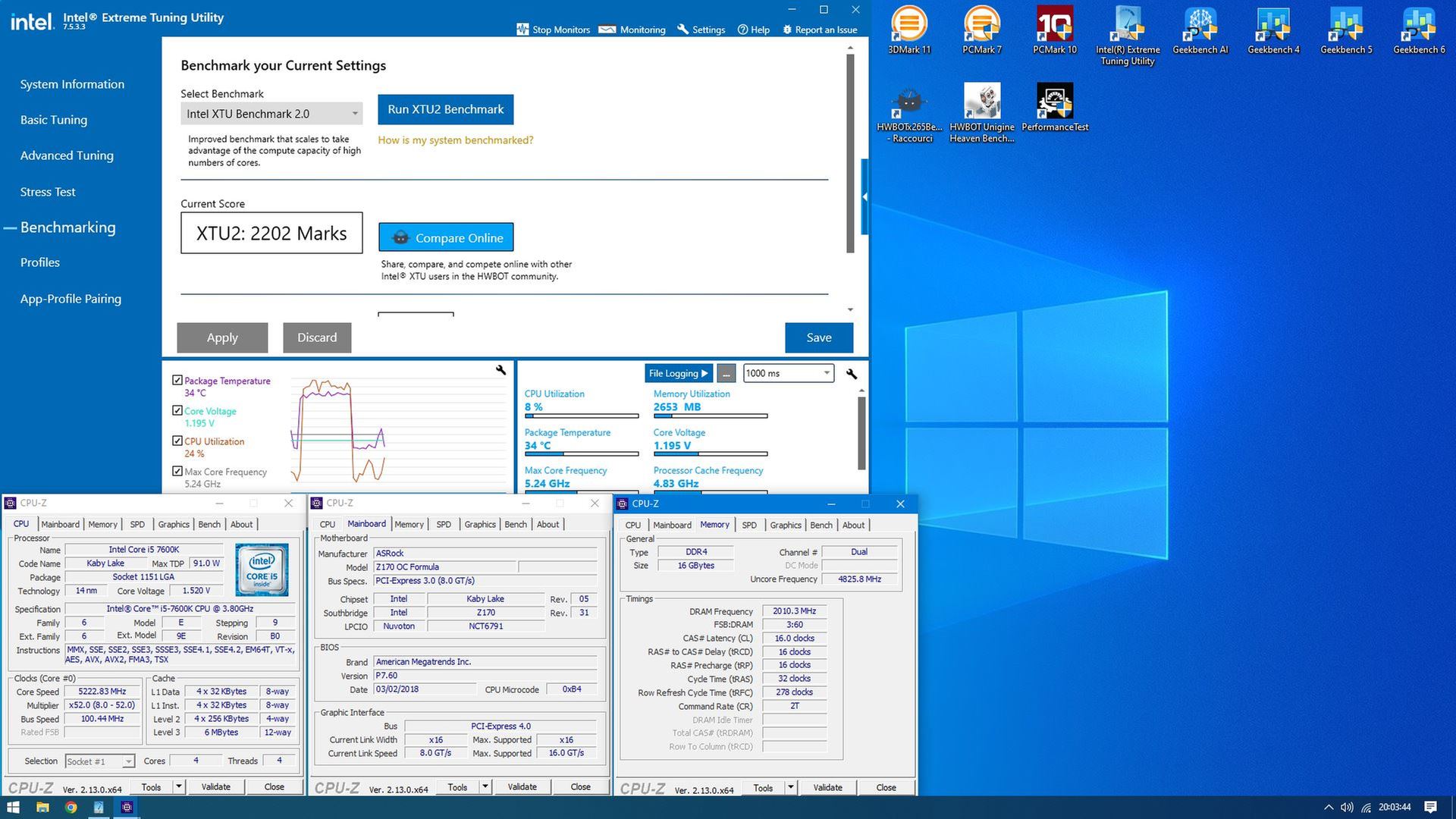Switch to Bench tab in first CPU-Z window
The height and width of the screenshot is (819, 1456).
(x=209, y=524)
